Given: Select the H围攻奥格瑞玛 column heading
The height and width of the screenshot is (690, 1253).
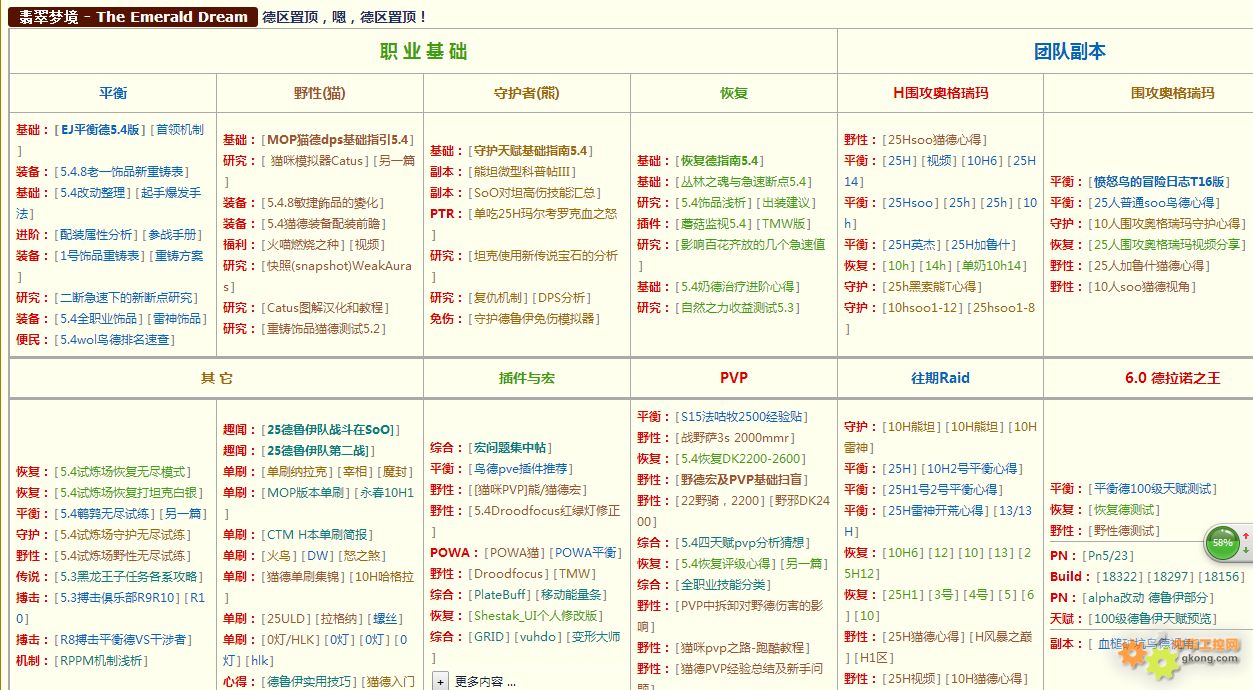Looking at the screenshot, I should (x=941, y=93).
